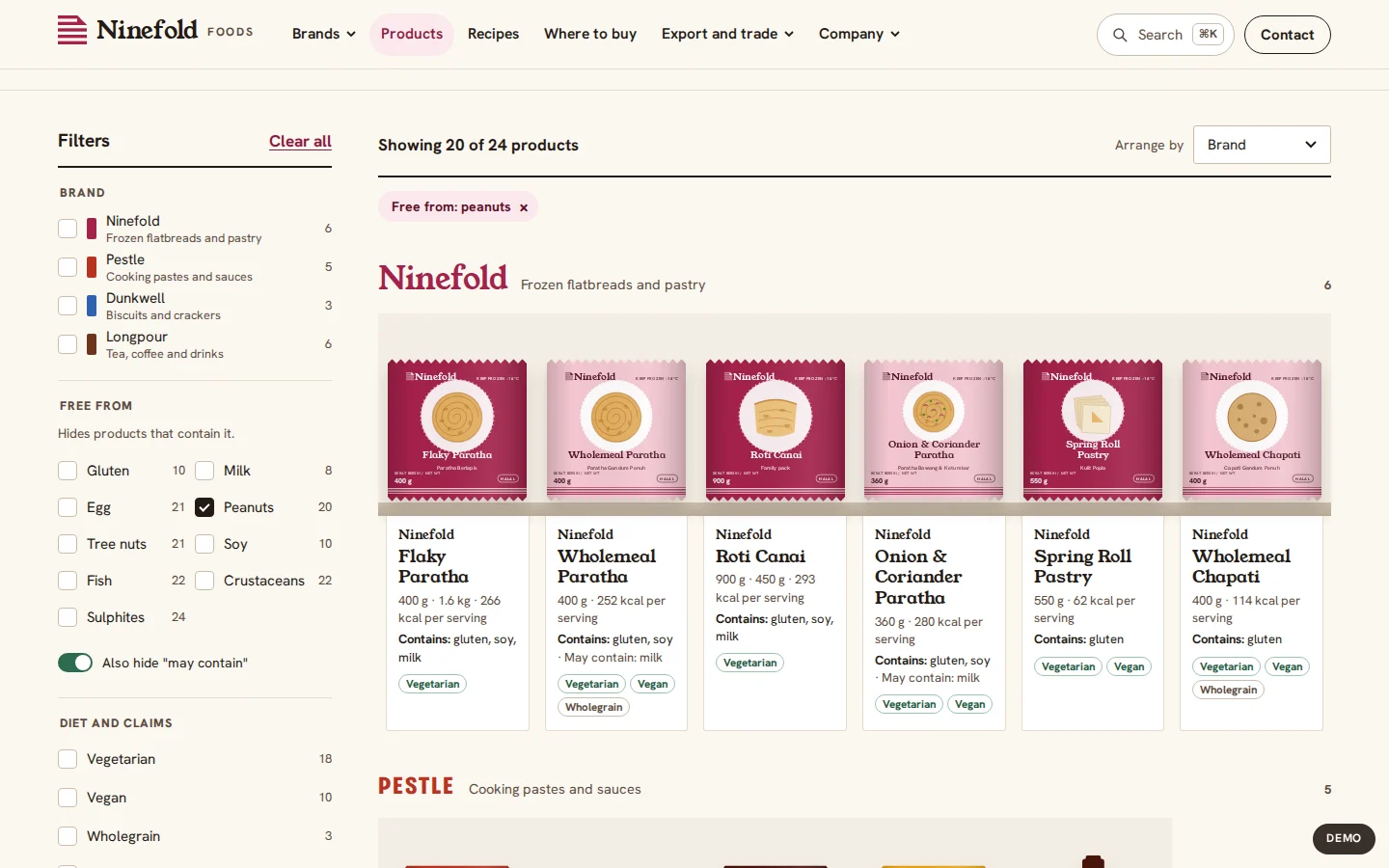Open the Recipes page
Screen dimensions: 1389x868
[x=493, y=34]
